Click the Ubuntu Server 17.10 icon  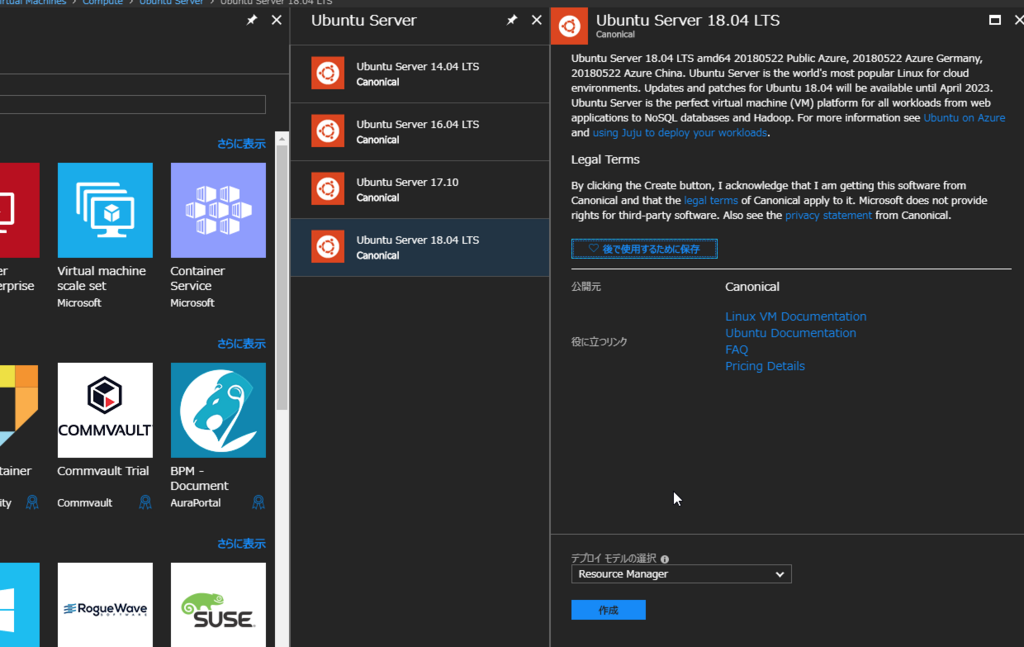(327, 189)
